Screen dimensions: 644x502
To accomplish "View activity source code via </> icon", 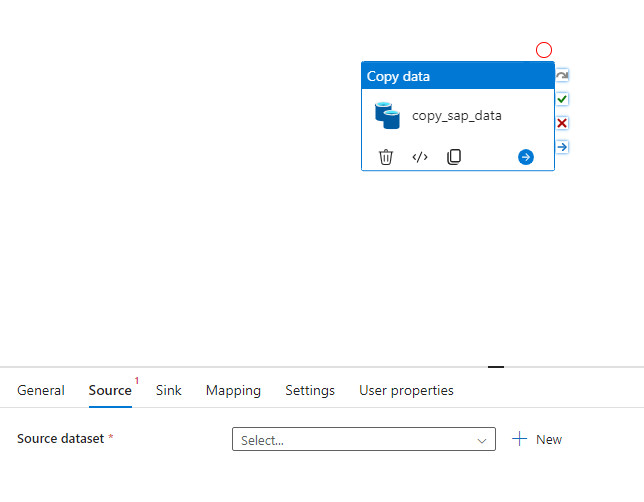I will [x=420, y=157].
